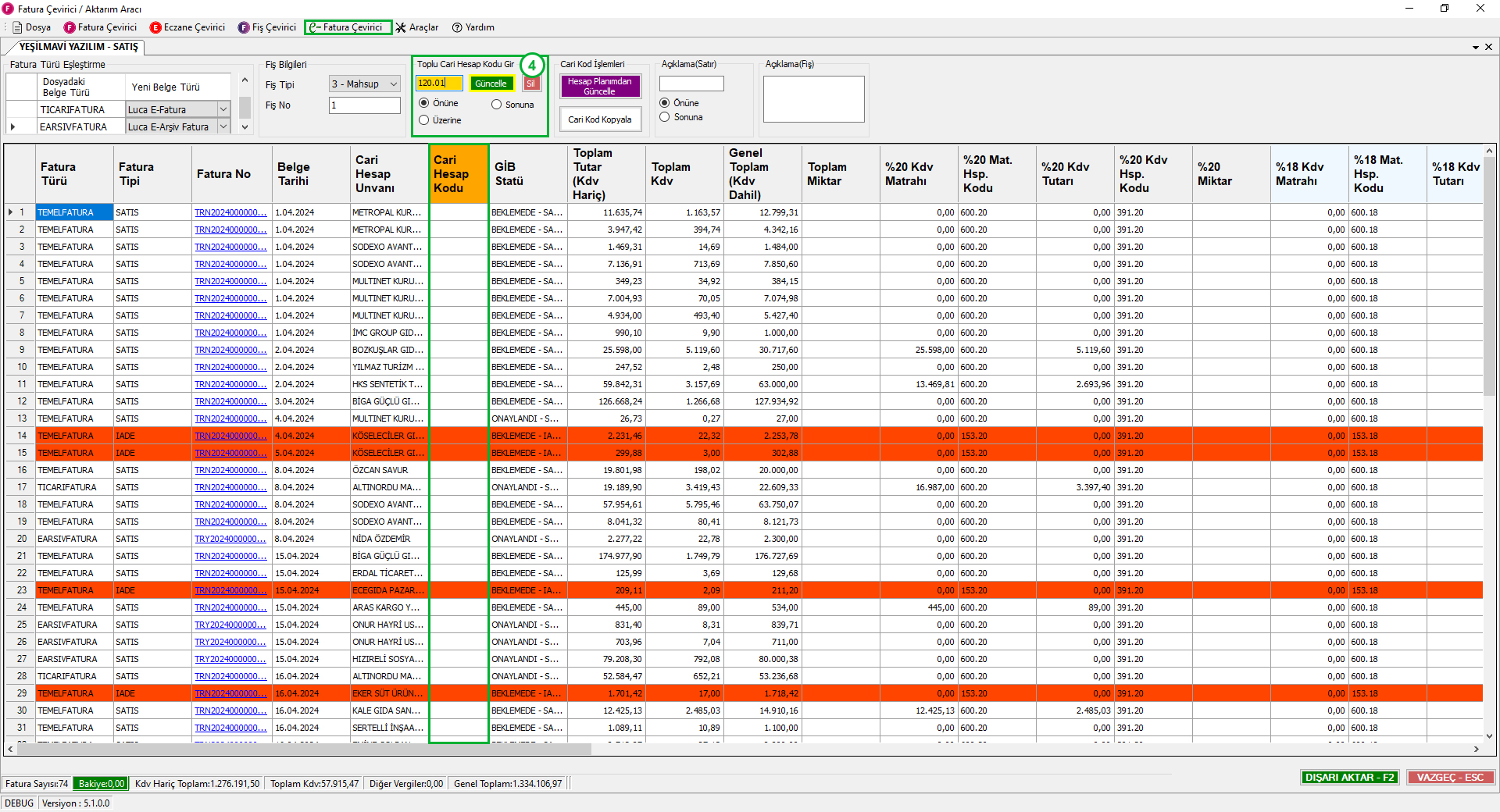Viewport: 1500px width, 812px height.
Task: Select the Üzerine radio button
Action: point(424,120)
